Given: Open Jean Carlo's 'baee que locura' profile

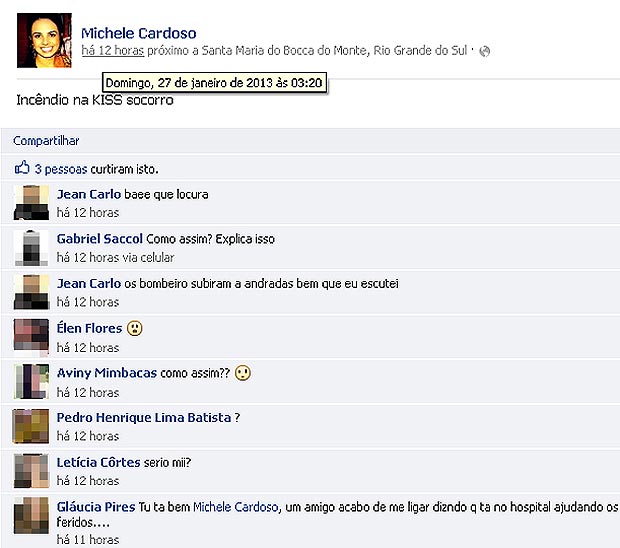Looking at the screenshot, I should tap(89, 194).
